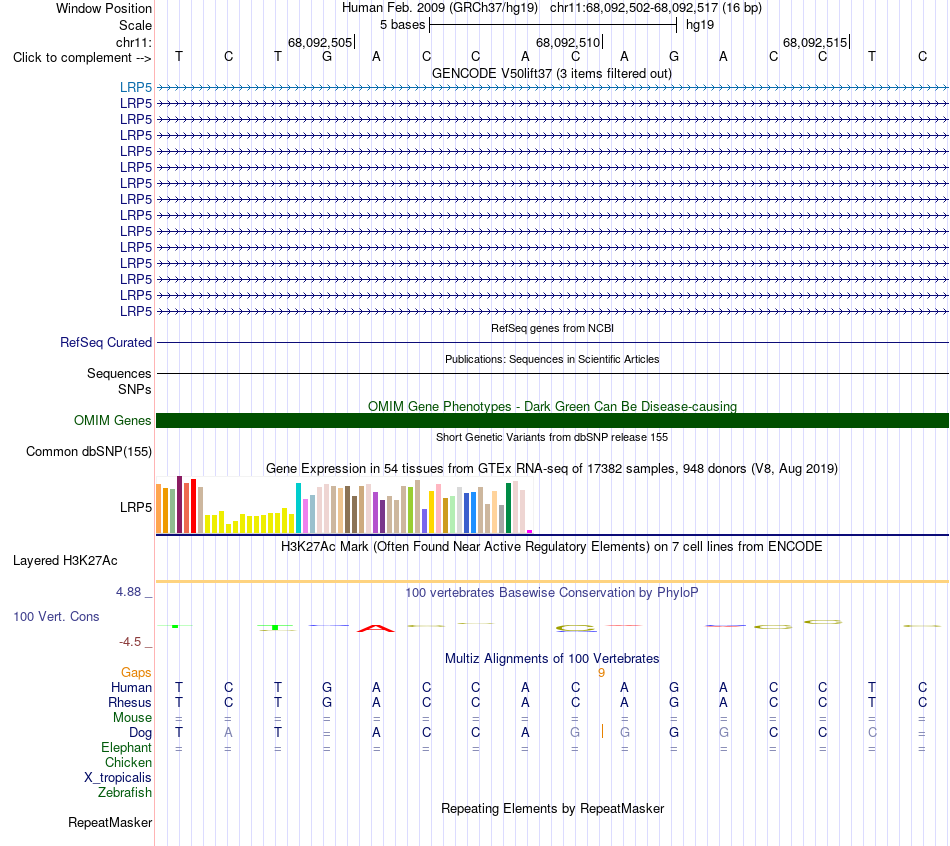Select the Window Position label
The image size is (950, 846).
click(104, 8)
